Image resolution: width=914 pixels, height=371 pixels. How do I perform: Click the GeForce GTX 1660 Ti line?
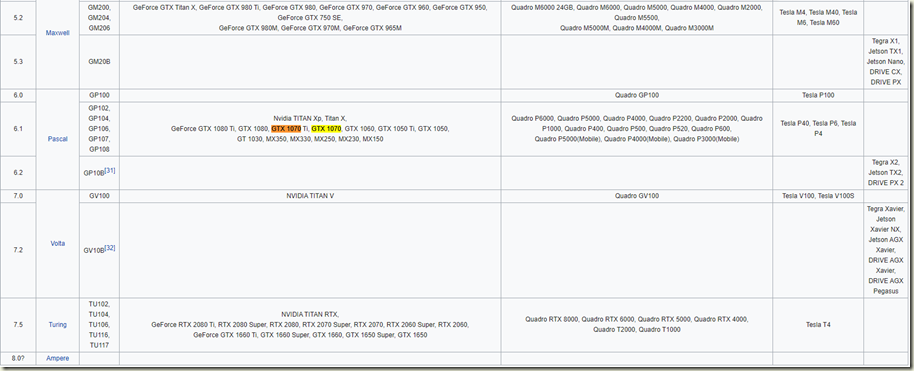point(310,335)
